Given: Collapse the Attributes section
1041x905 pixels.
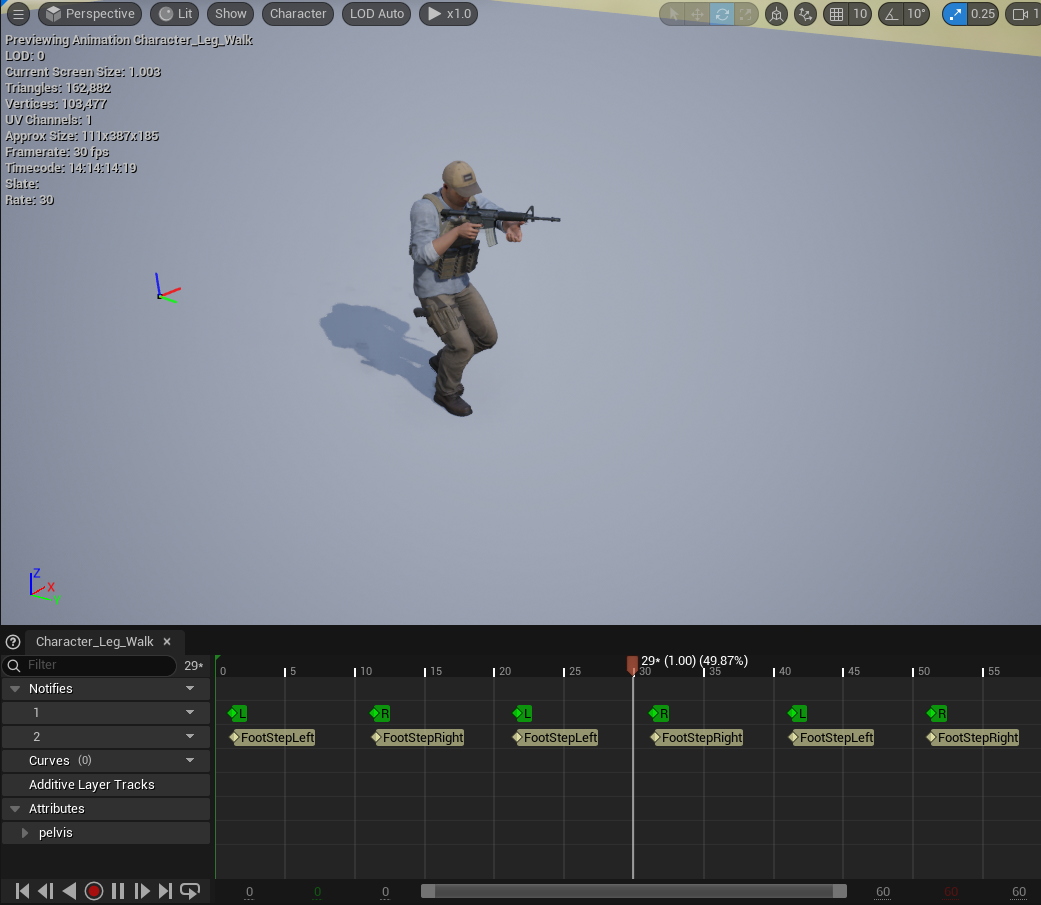Looking at the screenshot, I should click(x=15, y=809).
